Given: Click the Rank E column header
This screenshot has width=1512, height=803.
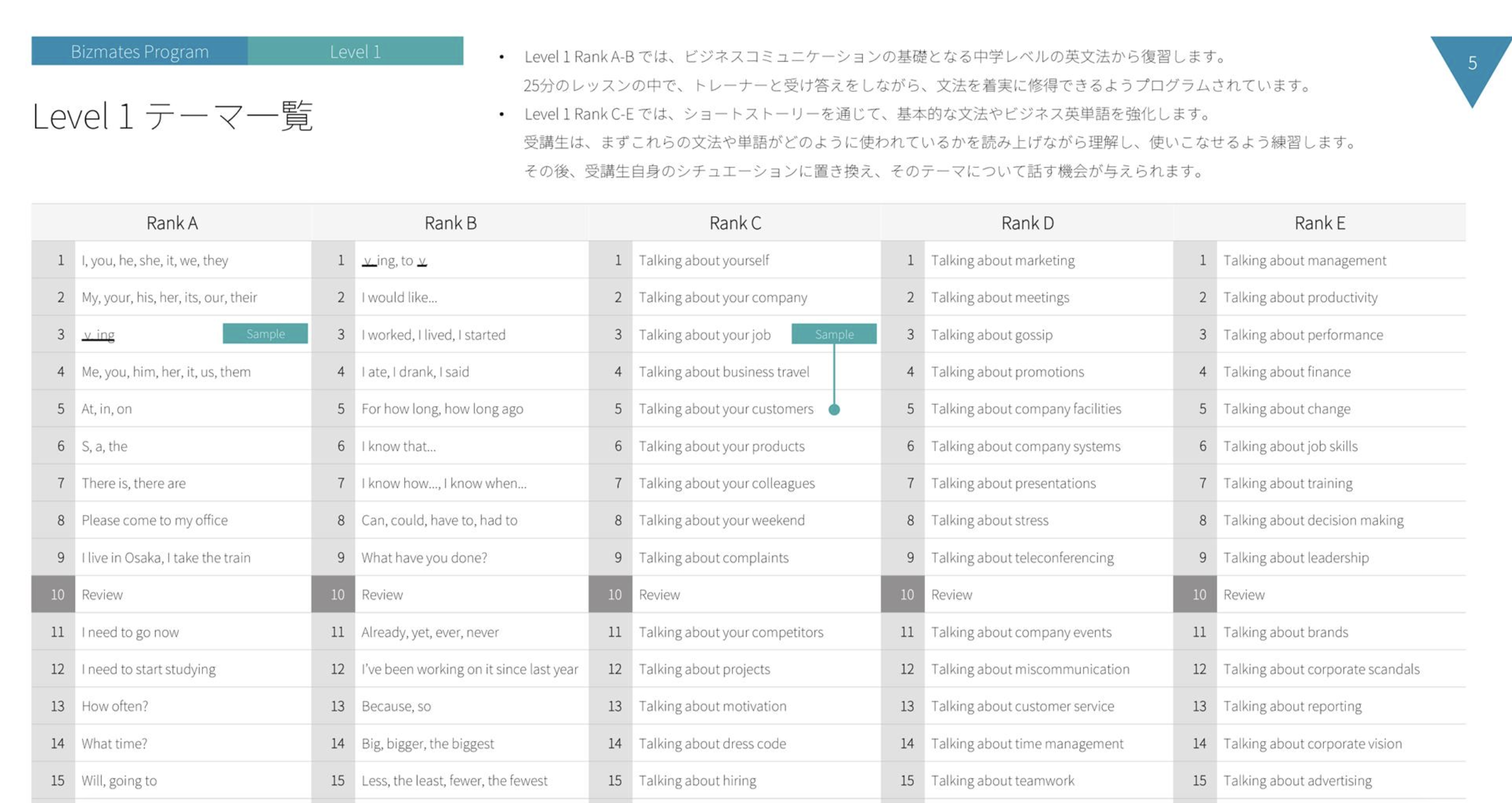Looking at the screenshot, I should [x=1319, y=223].
